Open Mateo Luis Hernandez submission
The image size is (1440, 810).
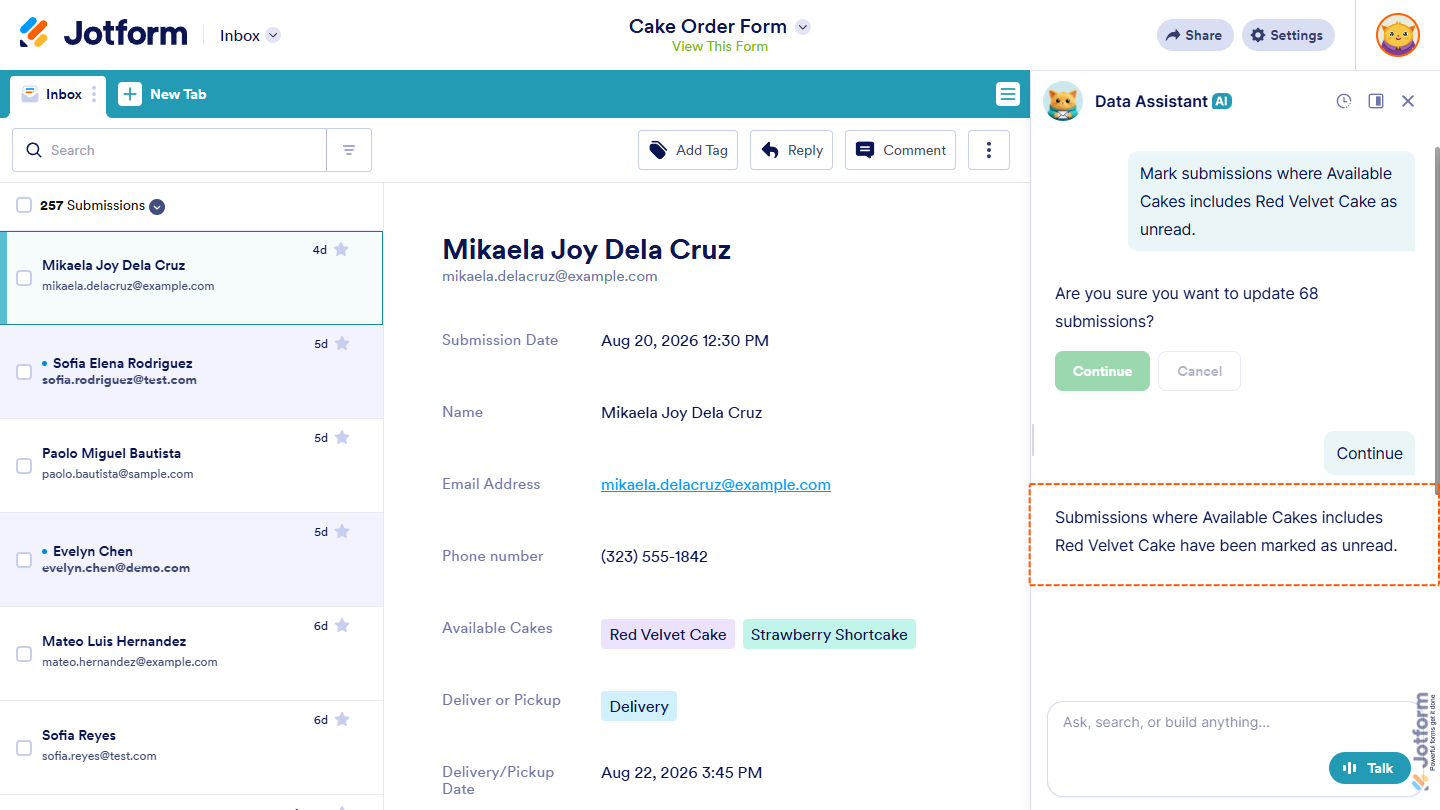point(191,654)
